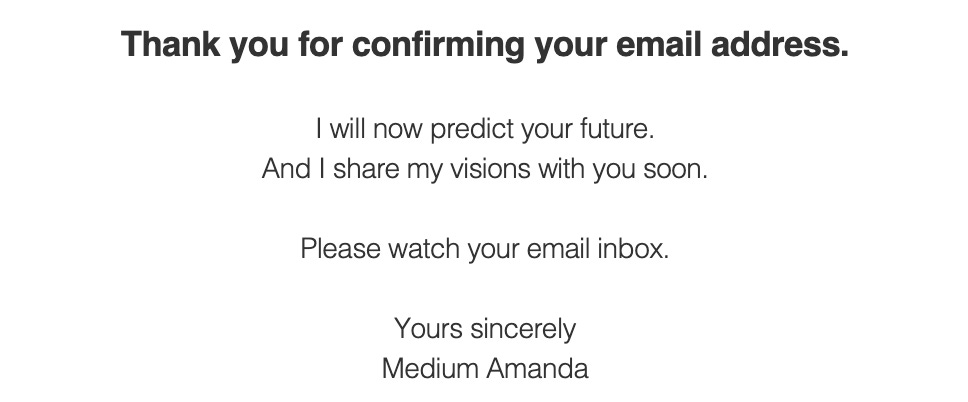Click the word "future." in the first sentence

617,130
